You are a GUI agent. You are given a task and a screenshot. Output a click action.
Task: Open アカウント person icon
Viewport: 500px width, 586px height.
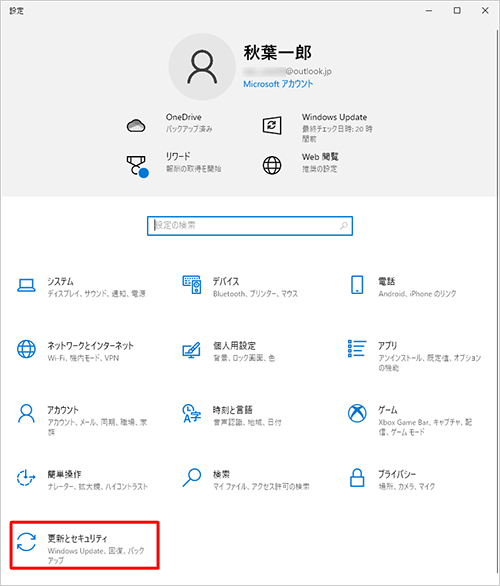[26, 413]
